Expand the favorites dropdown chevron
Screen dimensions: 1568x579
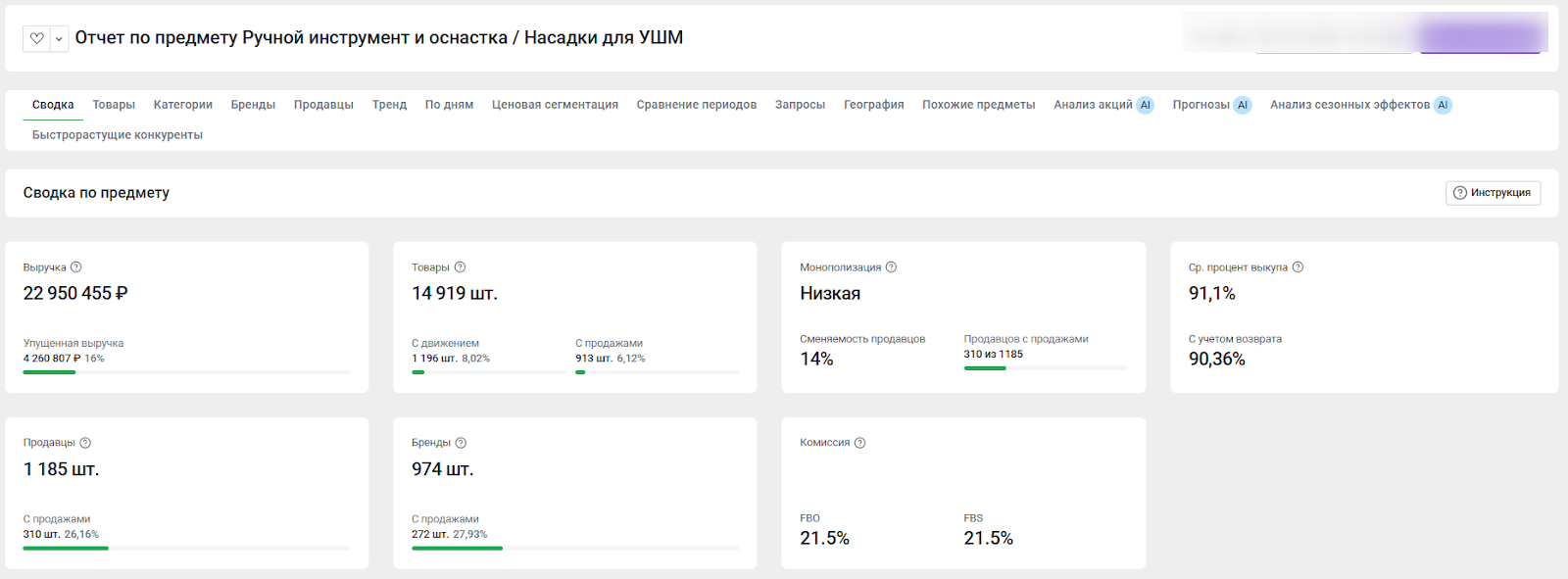click(x=59, y=38)
